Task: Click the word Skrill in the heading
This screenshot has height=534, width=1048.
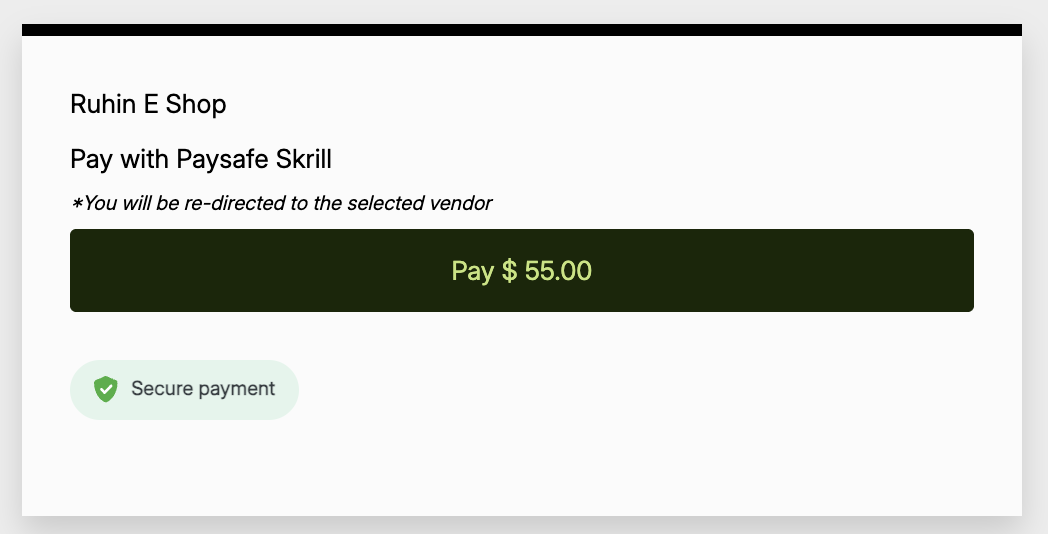Action: [299, 159]
